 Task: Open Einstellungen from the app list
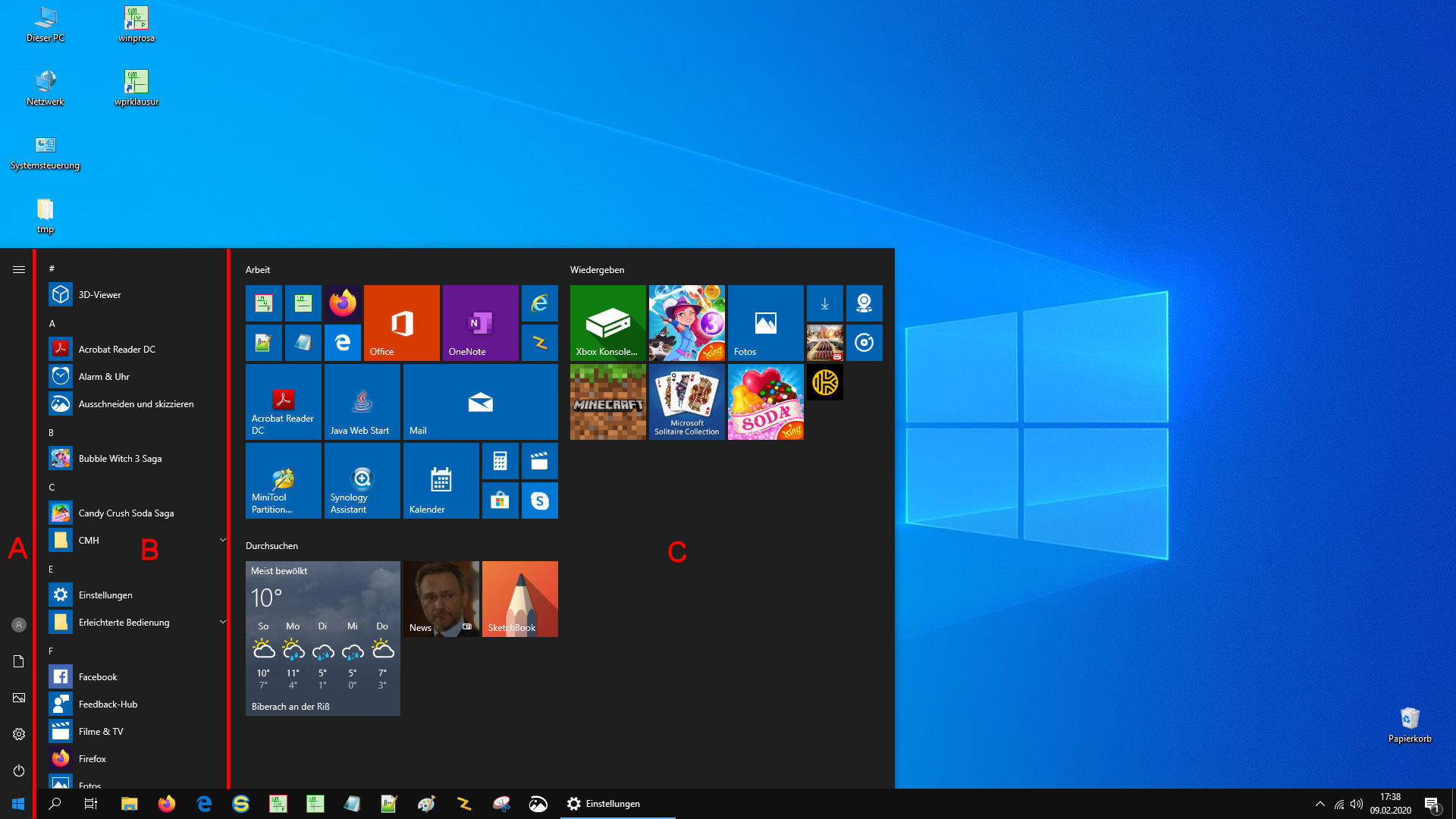(x=105, y=595)
